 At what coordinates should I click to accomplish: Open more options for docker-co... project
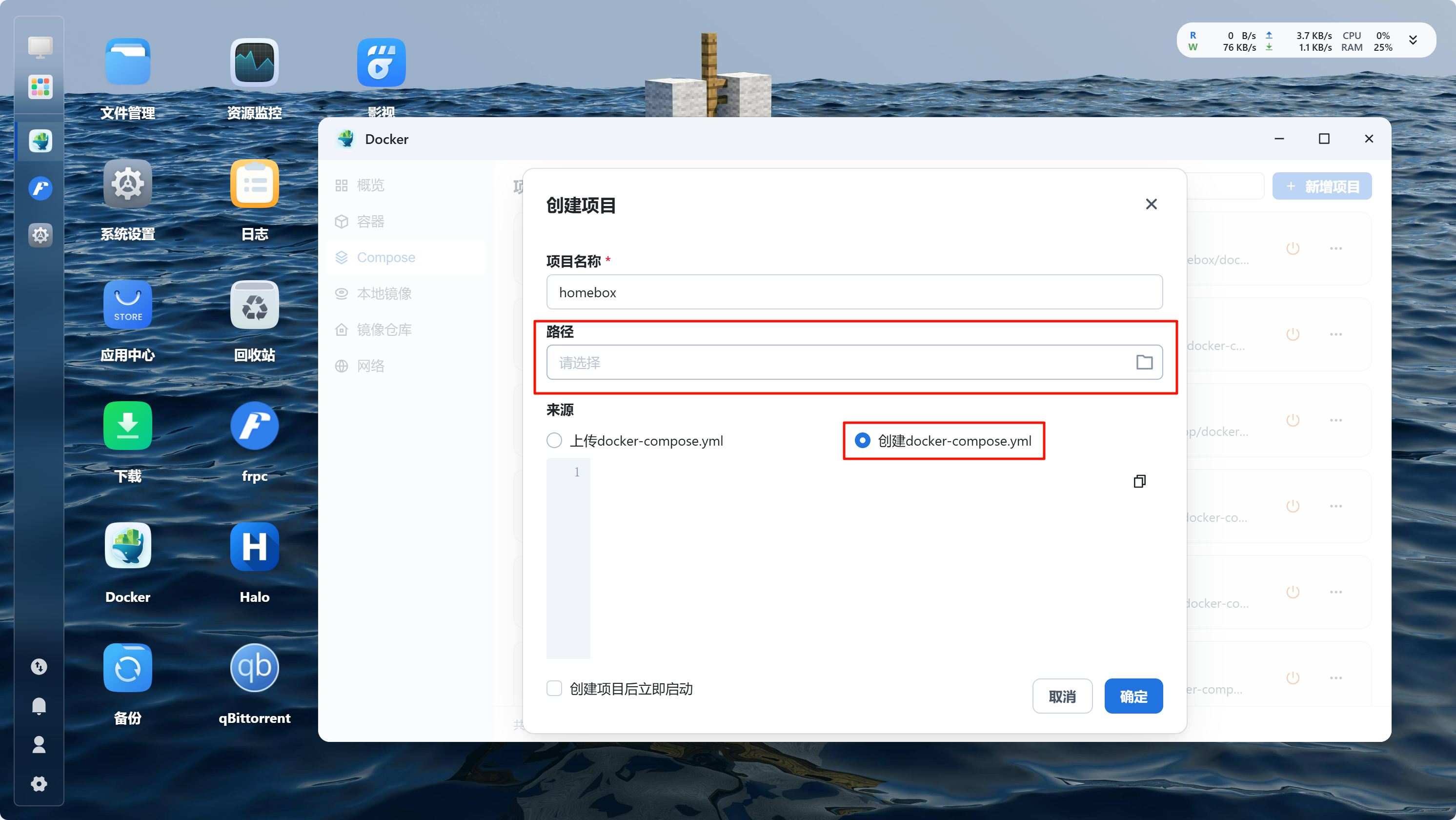point(1335,592)
